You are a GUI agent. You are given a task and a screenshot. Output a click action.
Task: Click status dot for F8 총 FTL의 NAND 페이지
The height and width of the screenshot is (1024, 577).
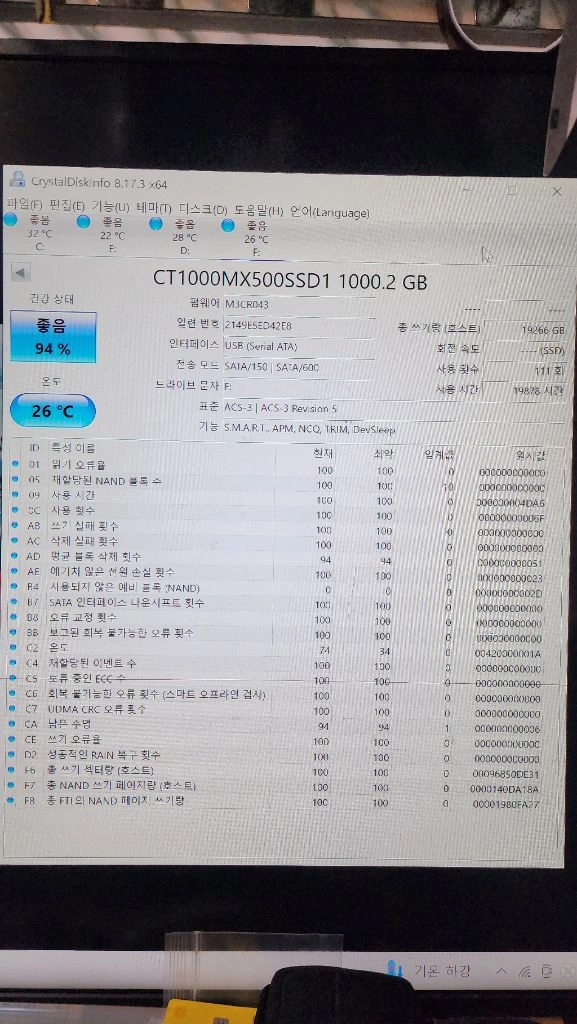point(12,799)
